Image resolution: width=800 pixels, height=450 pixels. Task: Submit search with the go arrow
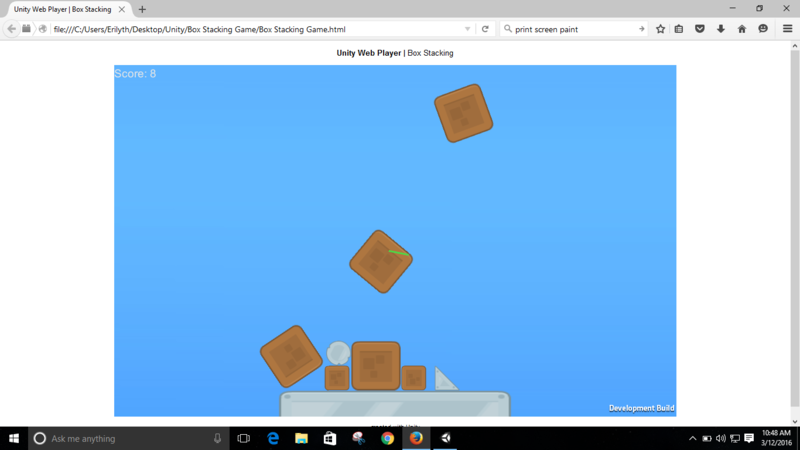(x=641, y=29)
